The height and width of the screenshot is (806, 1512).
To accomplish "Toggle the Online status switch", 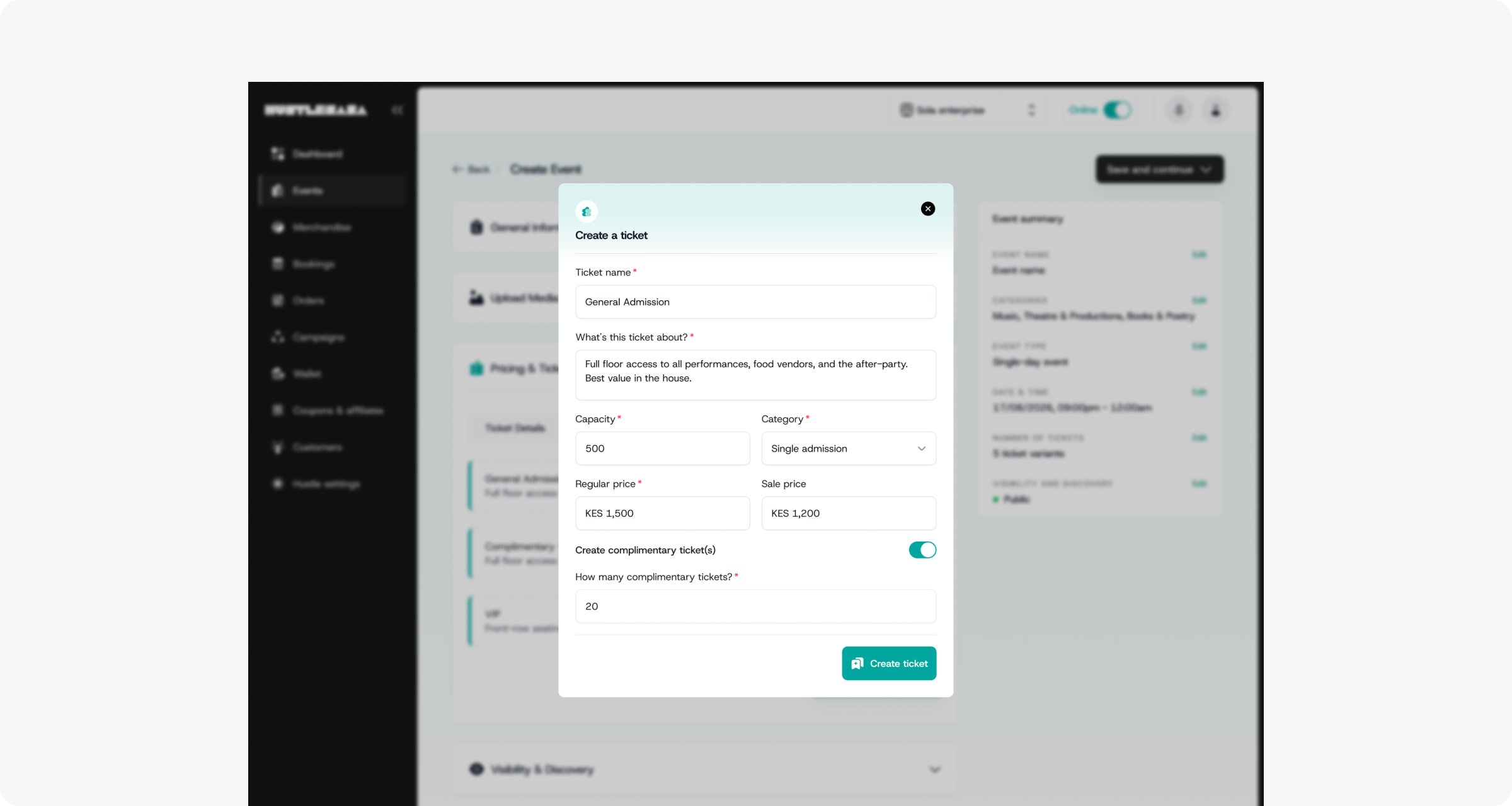I will point(1117,110).
